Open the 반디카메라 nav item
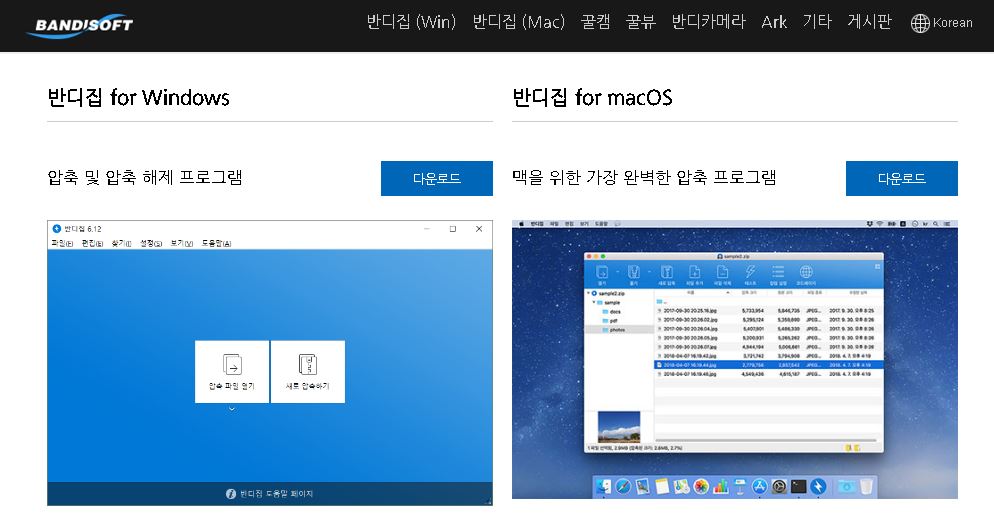The height and width of the screenshot is (521, 994). pos(708,22)
